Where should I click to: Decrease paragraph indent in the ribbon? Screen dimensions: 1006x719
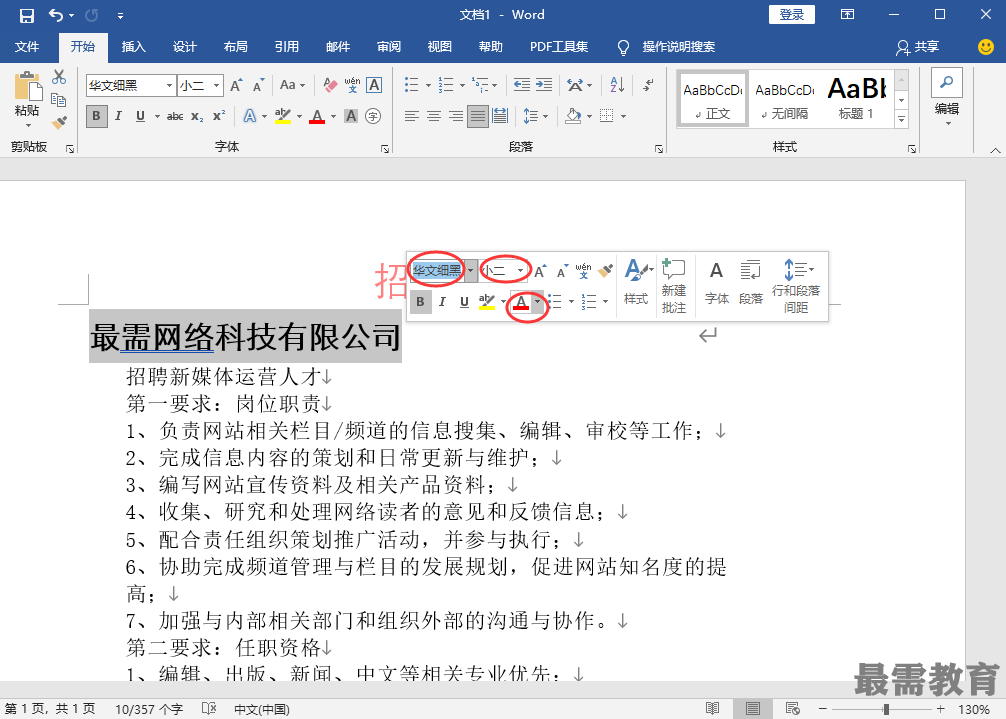pos(522,85)
